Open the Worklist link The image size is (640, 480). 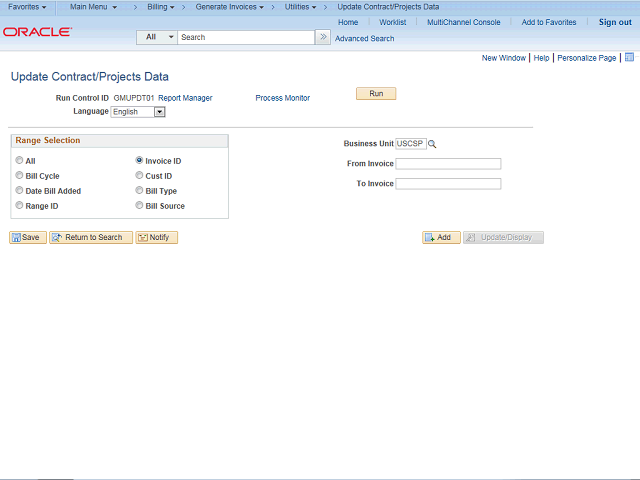coord(393,22)
